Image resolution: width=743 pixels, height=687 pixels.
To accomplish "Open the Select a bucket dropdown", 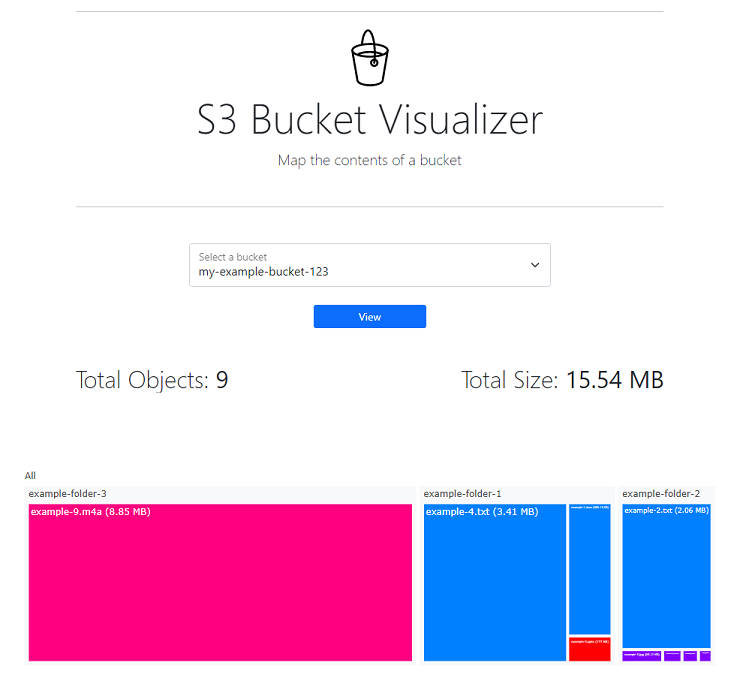I will [x=370, y=265].
